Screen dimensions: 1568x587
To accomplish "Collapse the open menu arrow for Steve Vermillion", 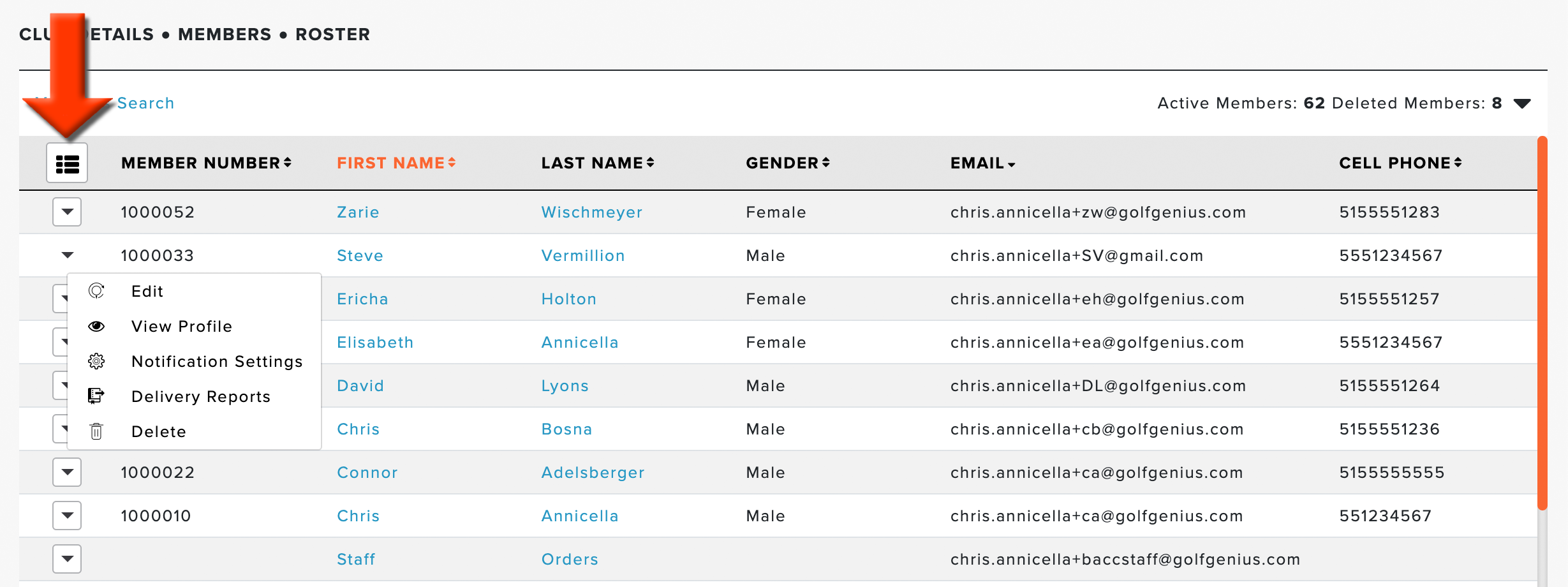I will tap(68, 255).
